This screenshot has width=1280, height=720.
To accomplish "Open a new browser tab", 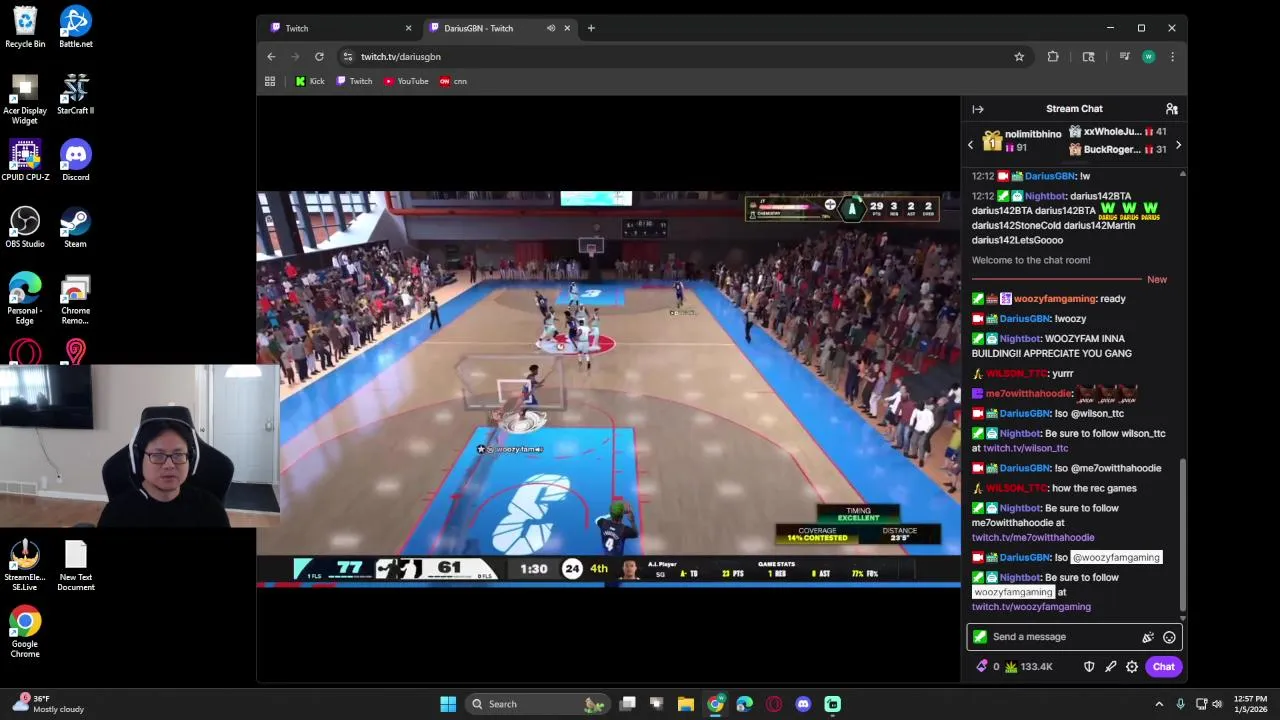I will point(591,28).
